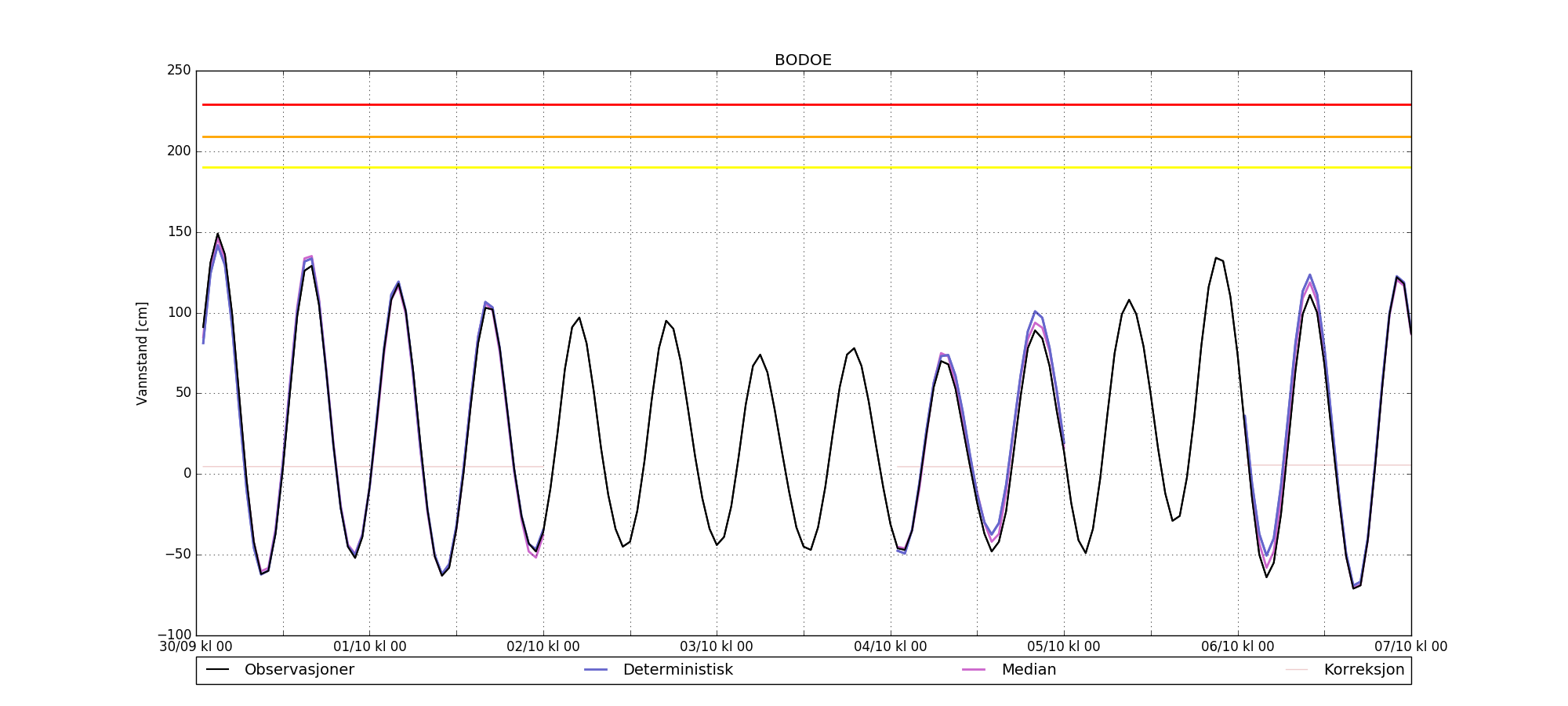Click the 250 y-axis tick label

179,71
